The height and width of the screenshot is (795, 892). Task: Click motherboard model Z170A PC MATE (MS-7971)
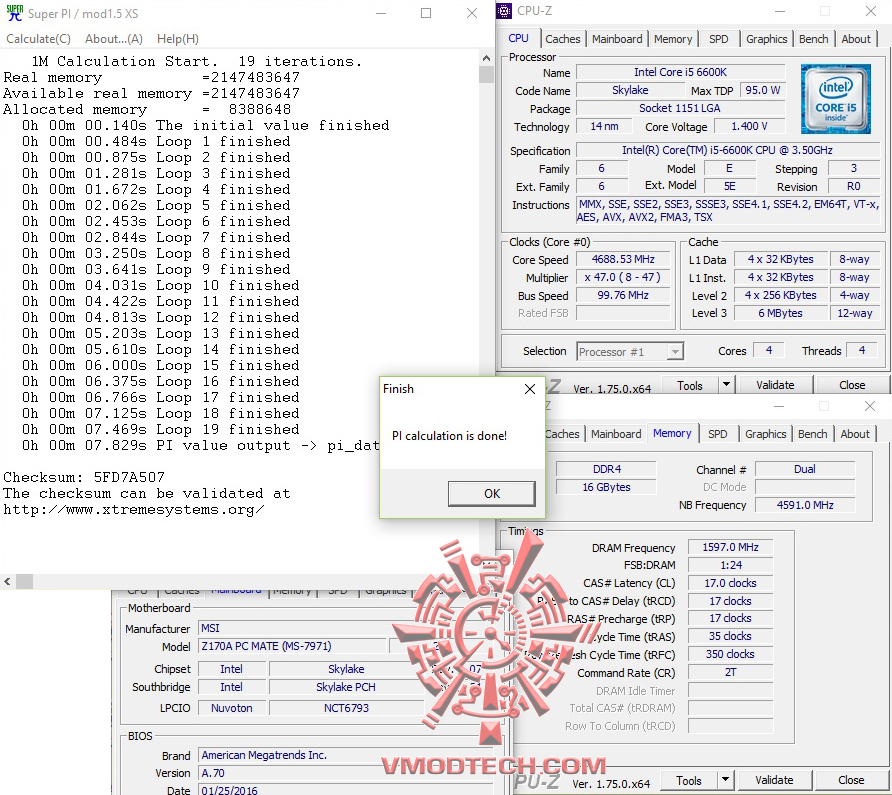tap(292, 646)
